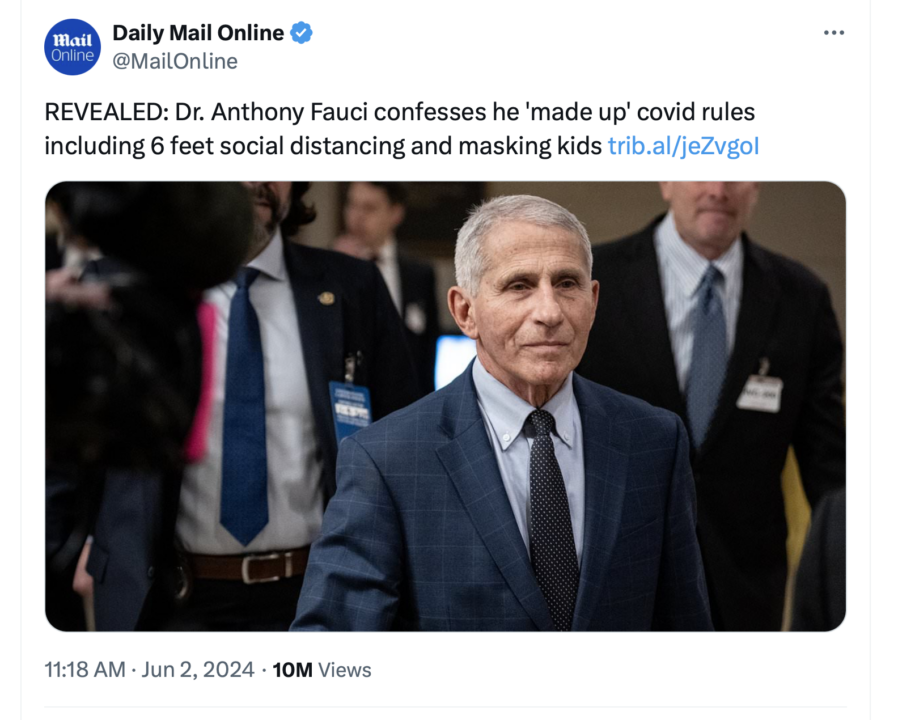Click the 10M view count number
Viewport: 898px width, 720px height.
(x=292, y=670)
